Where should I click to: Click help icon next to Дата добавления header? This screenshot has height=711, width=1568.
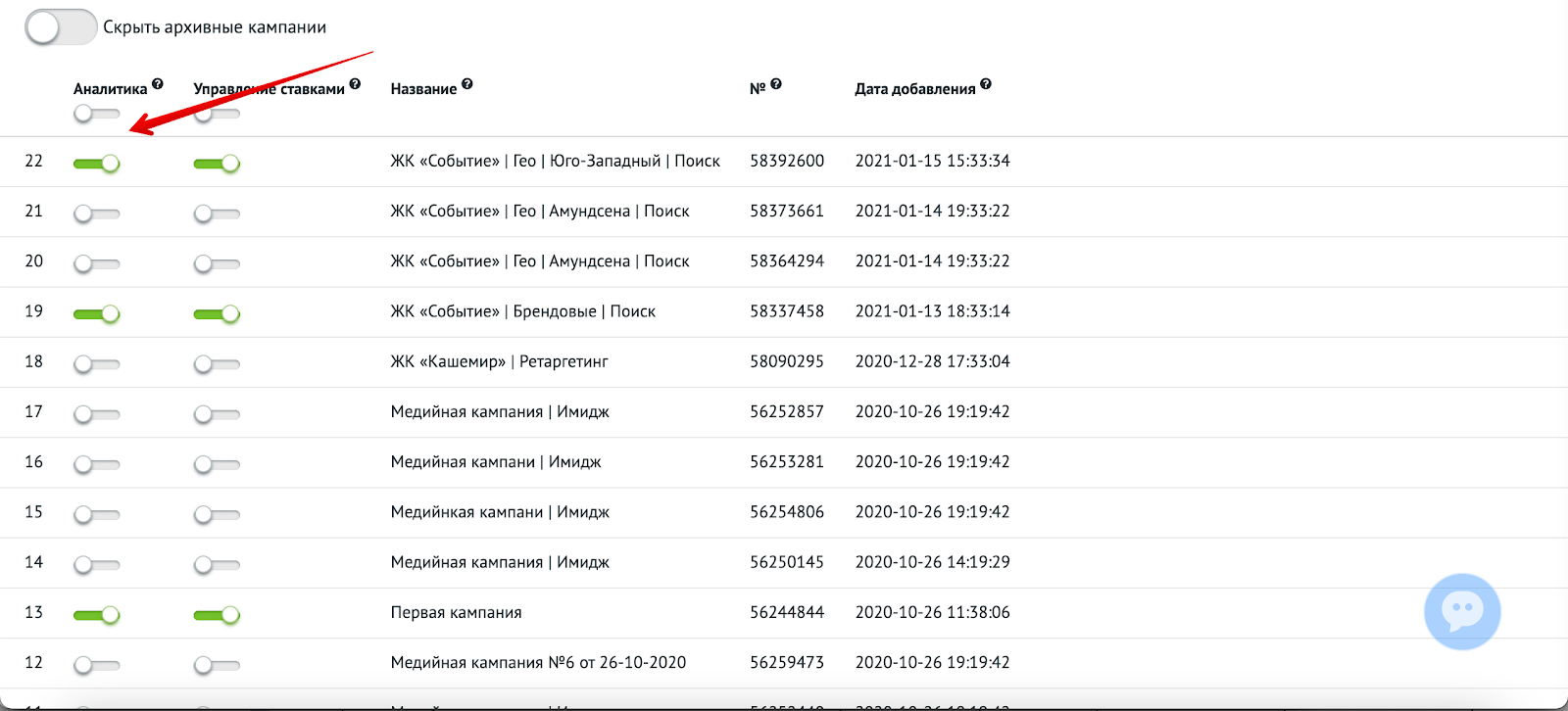pos(986,84)
